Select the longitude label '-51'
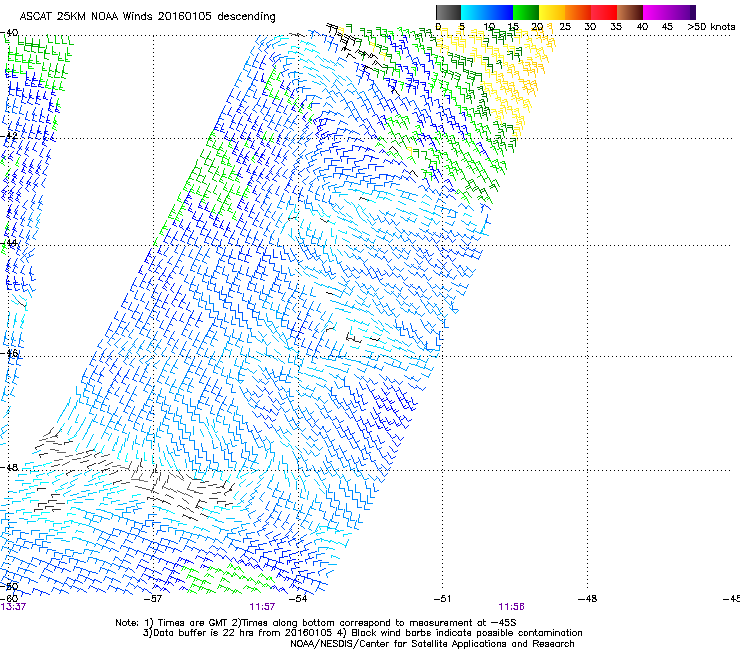Viewport: 740px width, 650px height. (x=442, y=599)
